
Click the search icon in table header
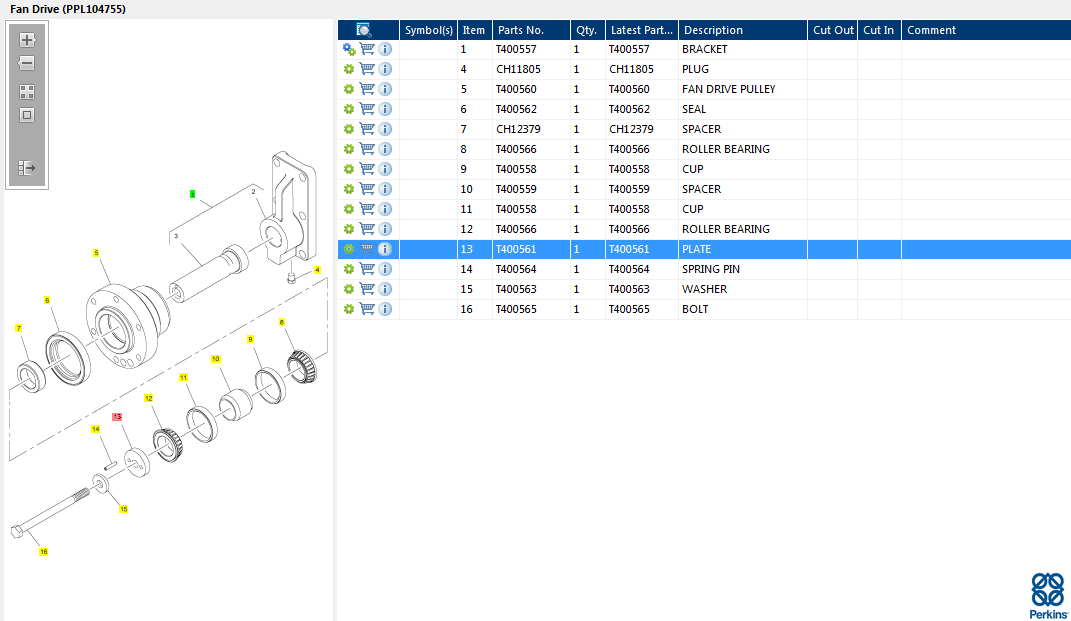(364, 30)
